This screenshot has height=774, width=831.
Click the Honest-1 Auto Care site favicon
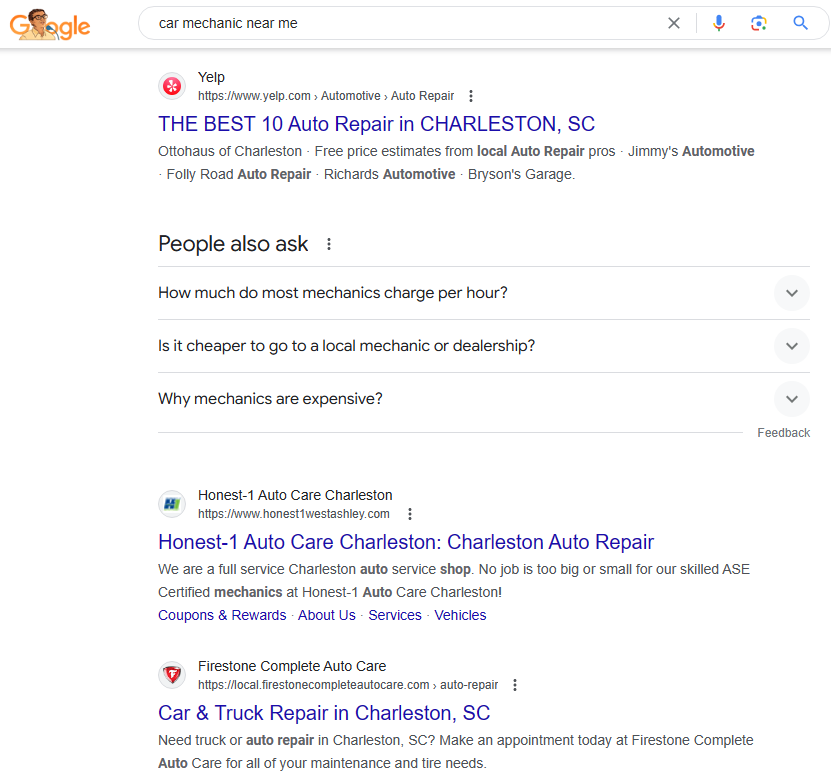pos(171,504)
